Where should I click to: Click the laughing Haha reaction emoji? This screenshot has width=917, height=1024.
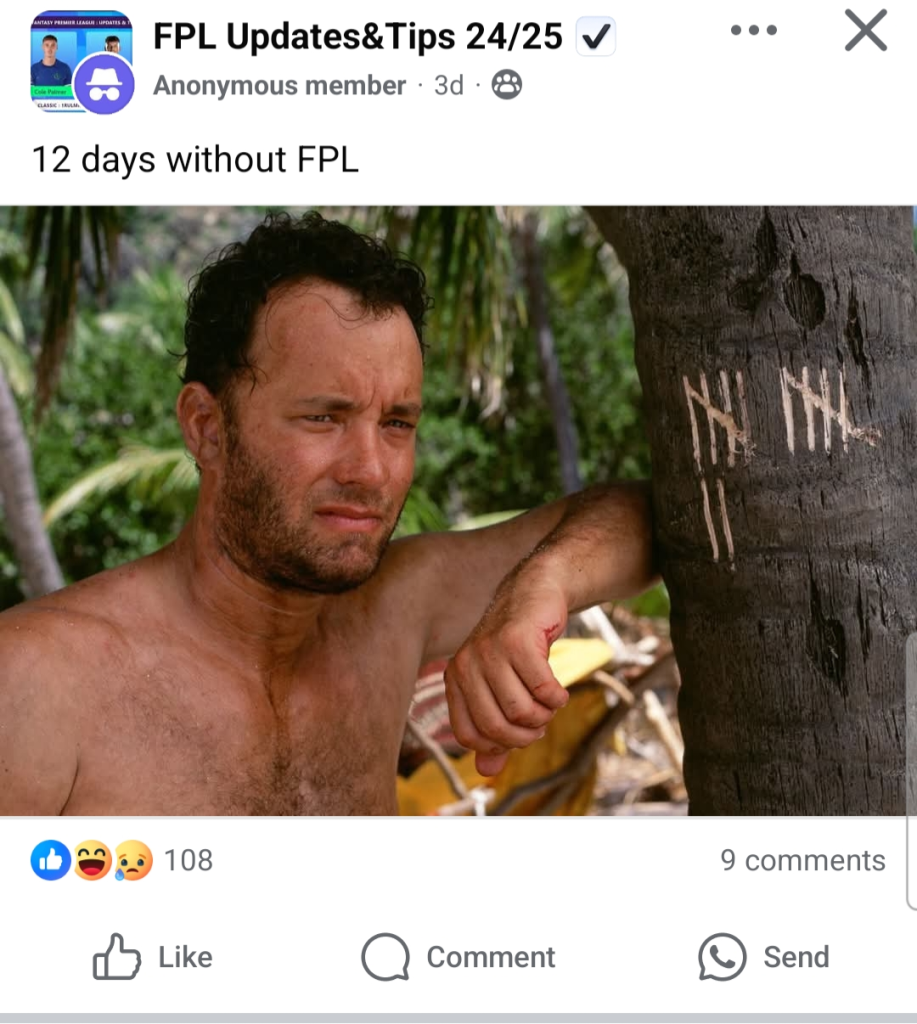tap(93, 860)
